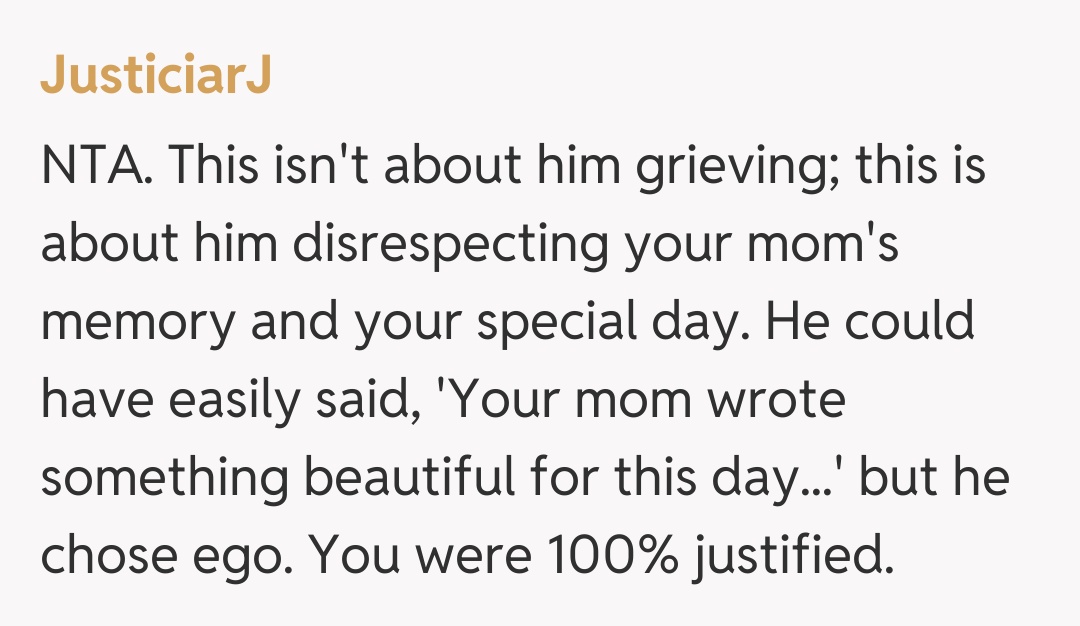Viewport: 1080px width, 626px height.
Task: Click the word 'memory' in the comment
Action: [138, 323]
